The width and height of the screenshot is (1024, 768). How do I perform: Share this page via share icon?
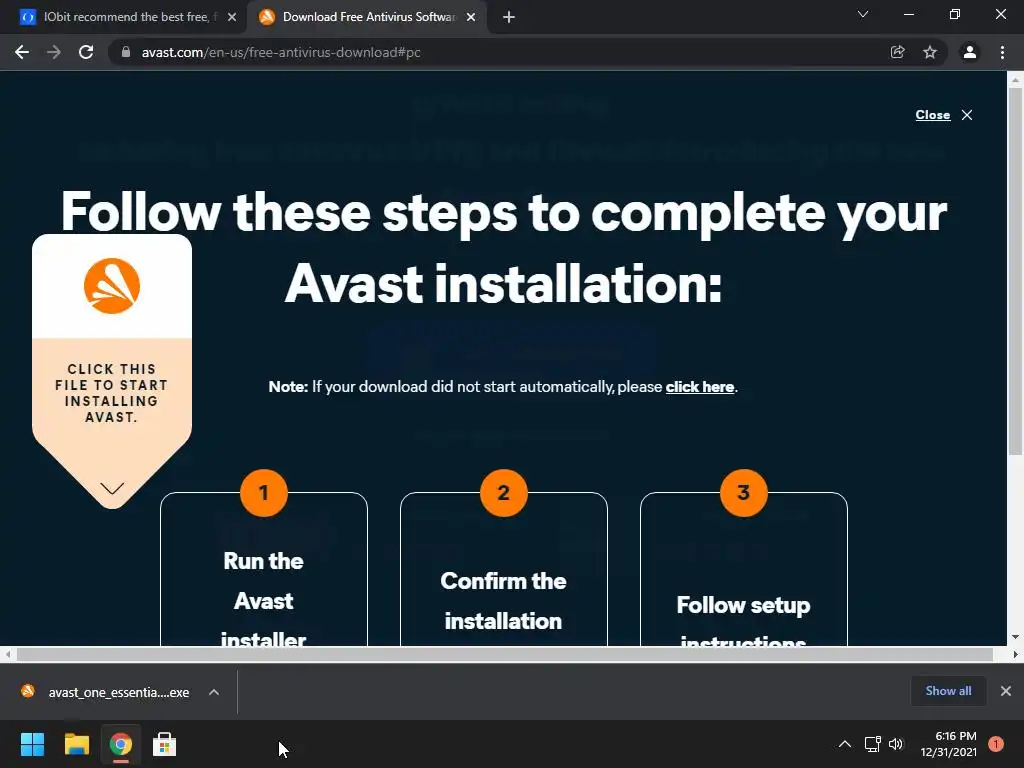coord(897,52)
